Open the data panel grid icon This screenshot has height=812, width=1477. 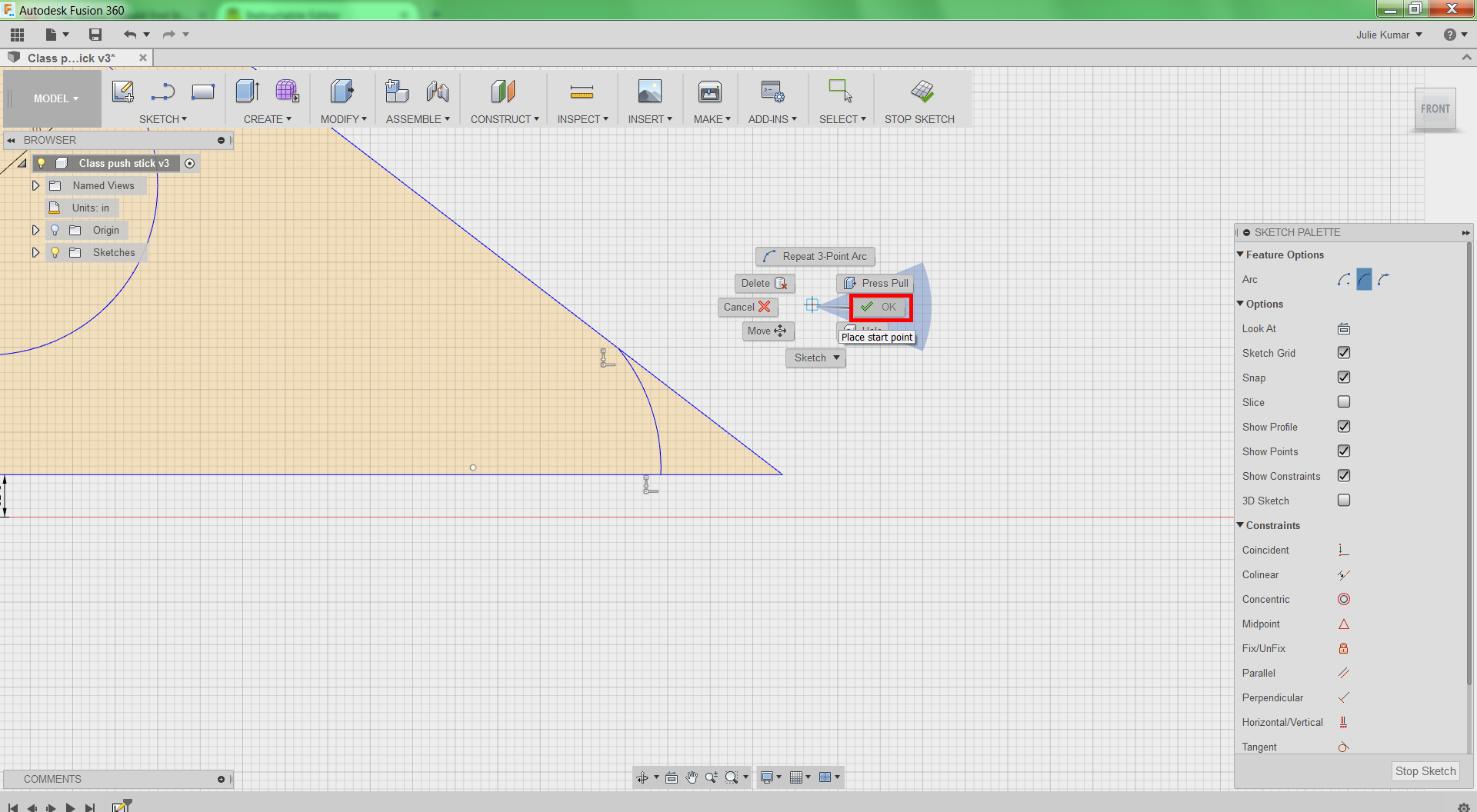[x=17, y=35]
